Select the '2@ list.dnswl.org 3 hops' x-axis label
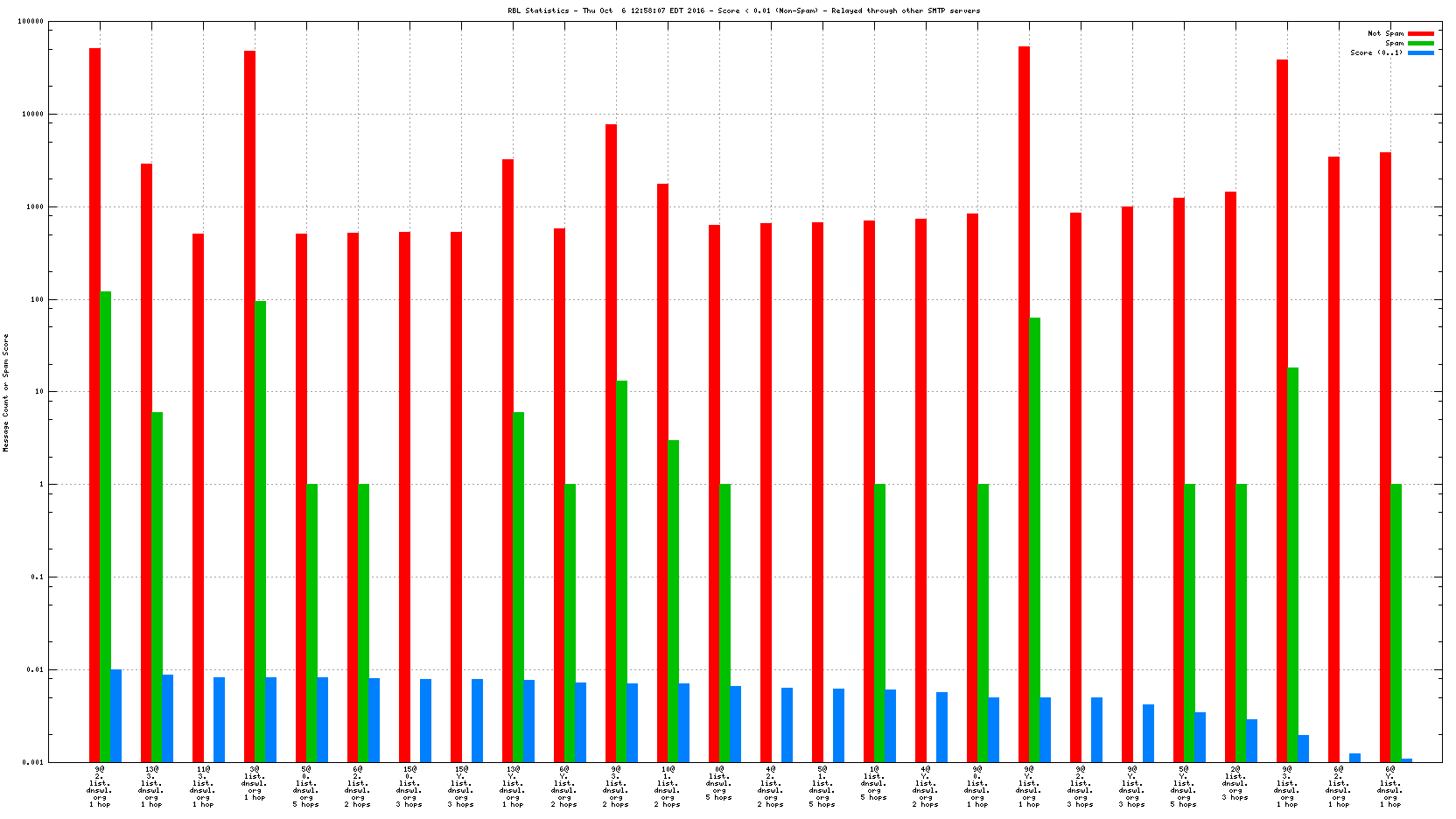This screenshot has height=819, width=1456. 1235,783
